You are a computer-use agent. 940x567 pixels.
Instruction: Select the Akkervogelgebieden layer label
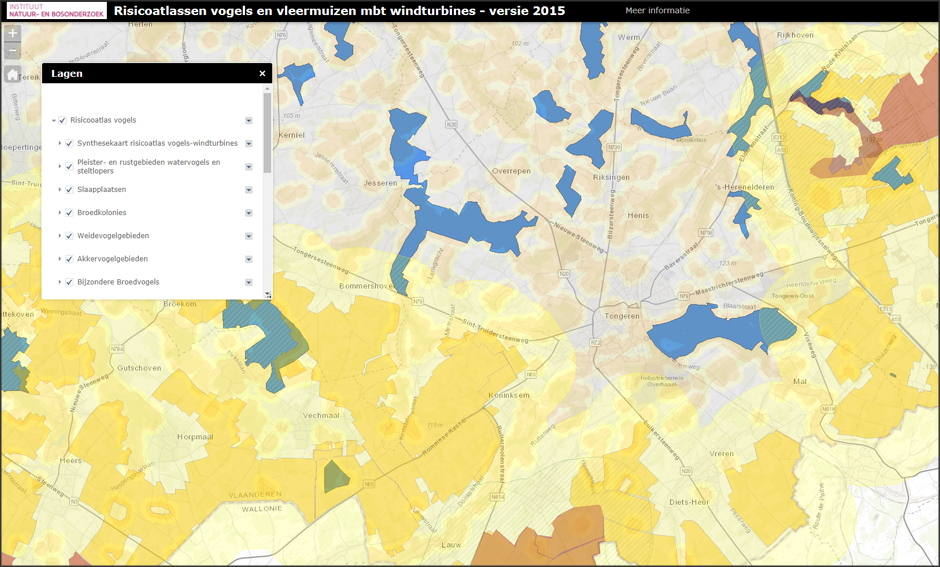point(112,259)
